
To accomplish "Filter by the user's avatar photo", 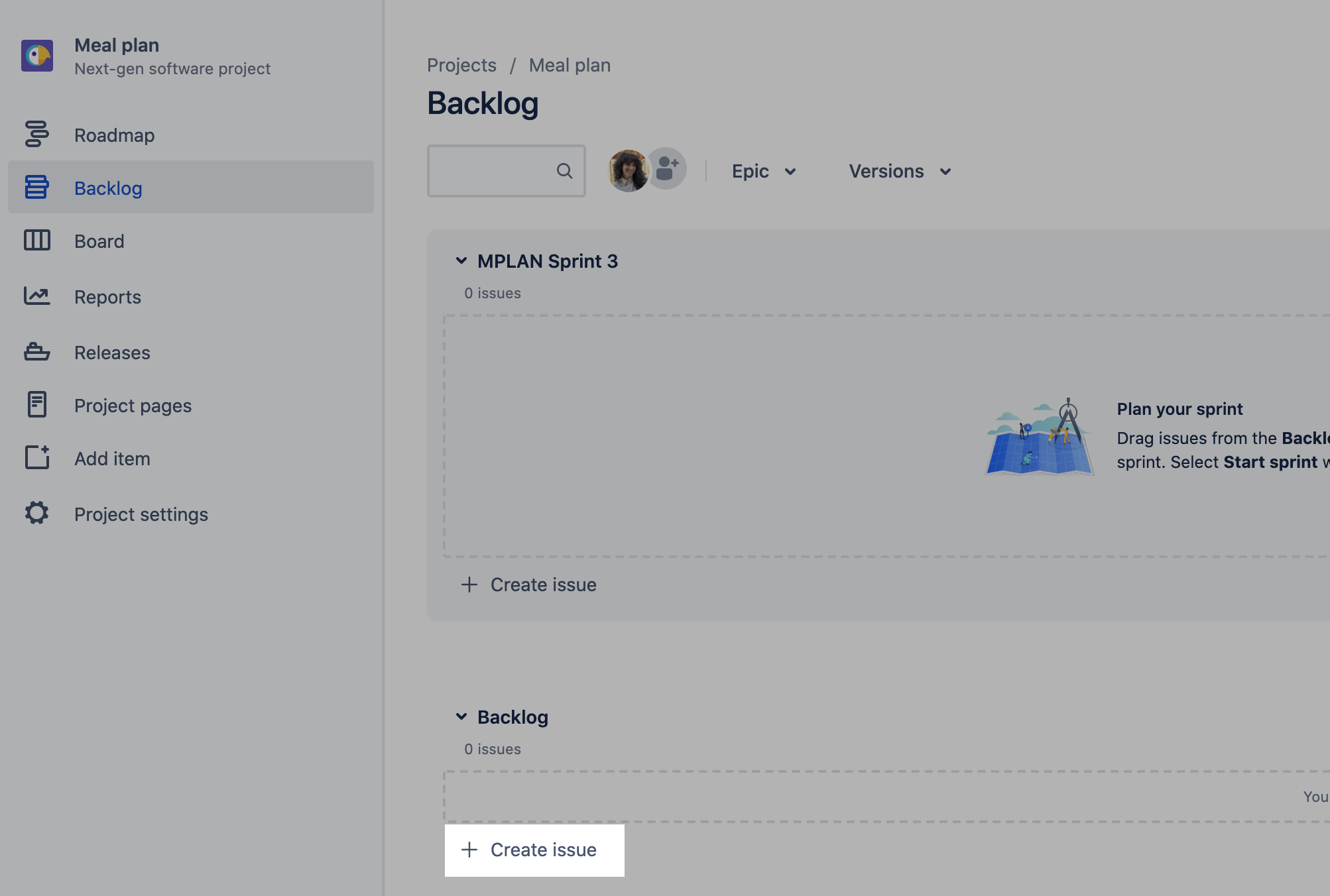I will tap(629, 171).
